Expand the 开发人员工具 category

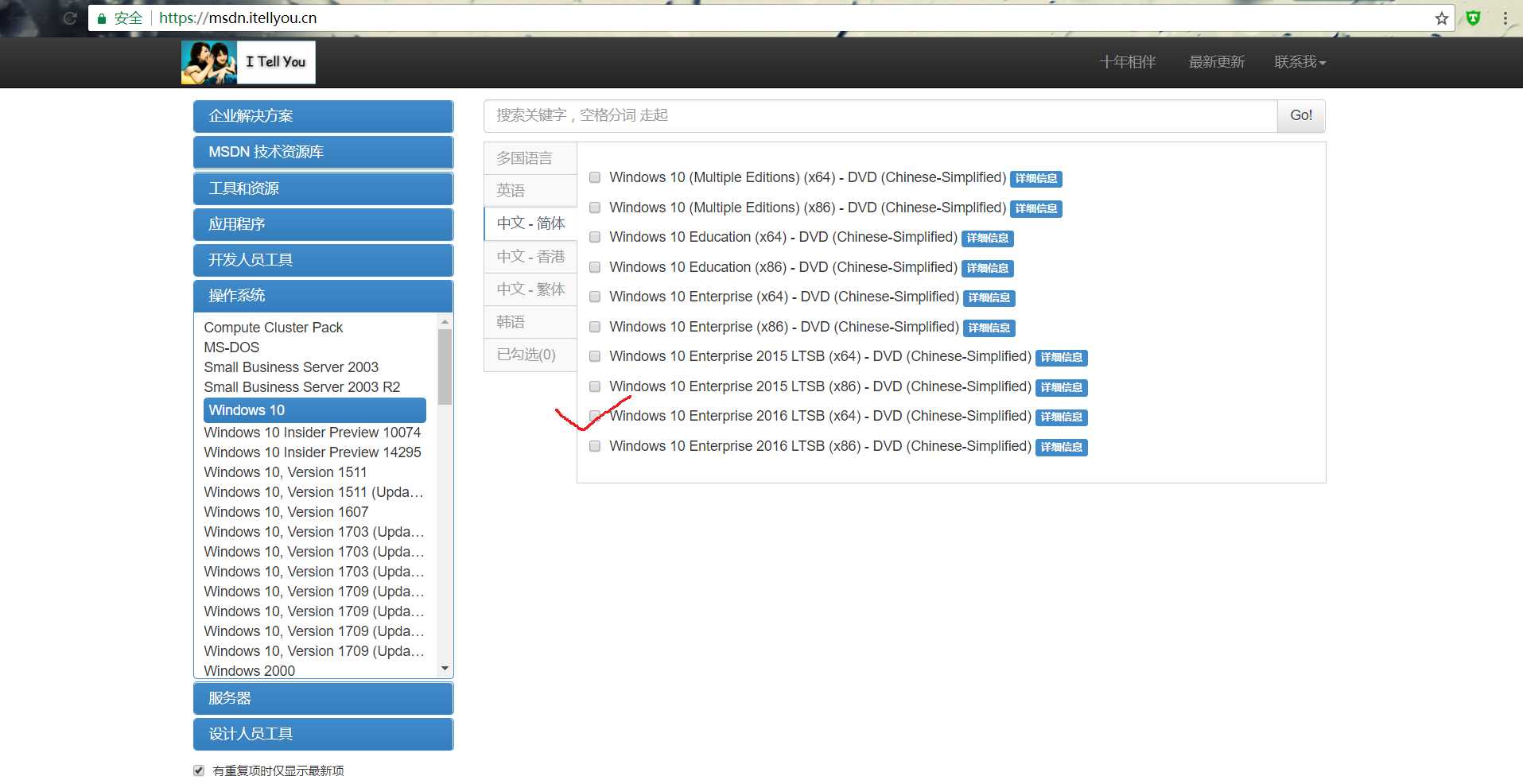323,260
